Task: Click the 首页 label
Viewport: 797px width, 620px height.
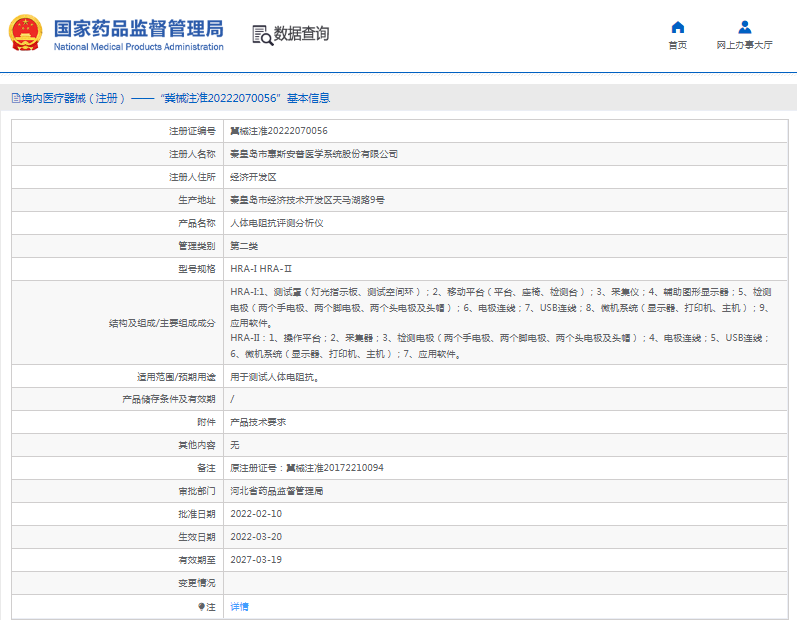Action: (x=678, y=45)
